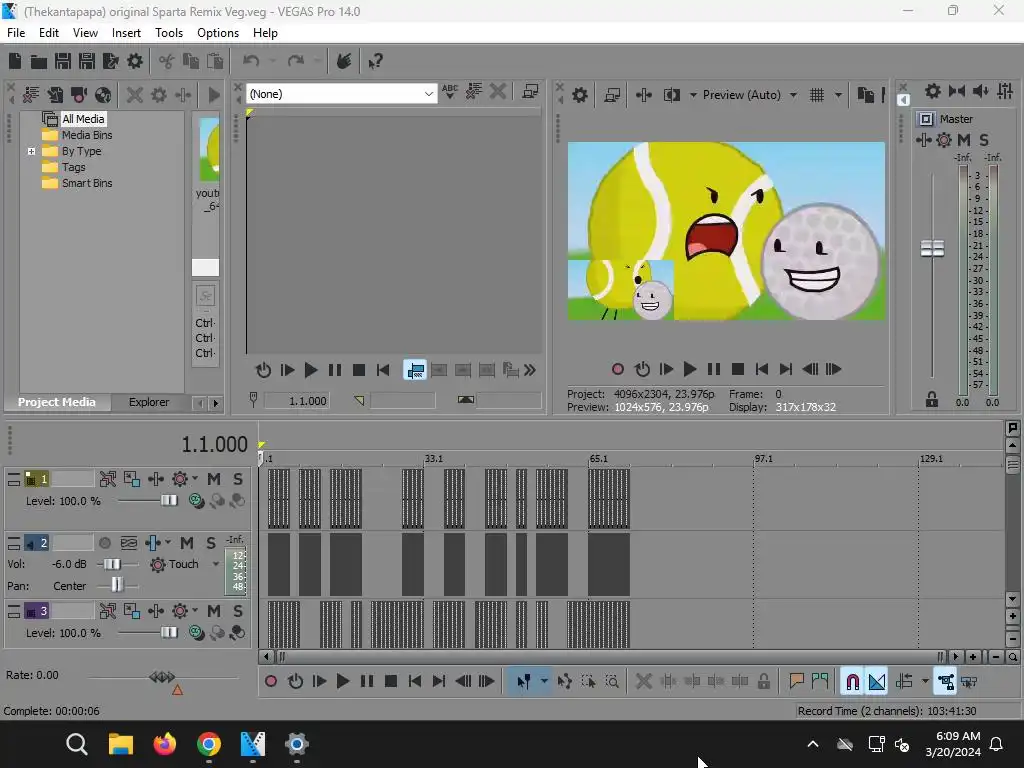The height and width of the screenshot is (768, 1024).
Task: Toggle Automatic Crossfades button
Action: point(876,682)
